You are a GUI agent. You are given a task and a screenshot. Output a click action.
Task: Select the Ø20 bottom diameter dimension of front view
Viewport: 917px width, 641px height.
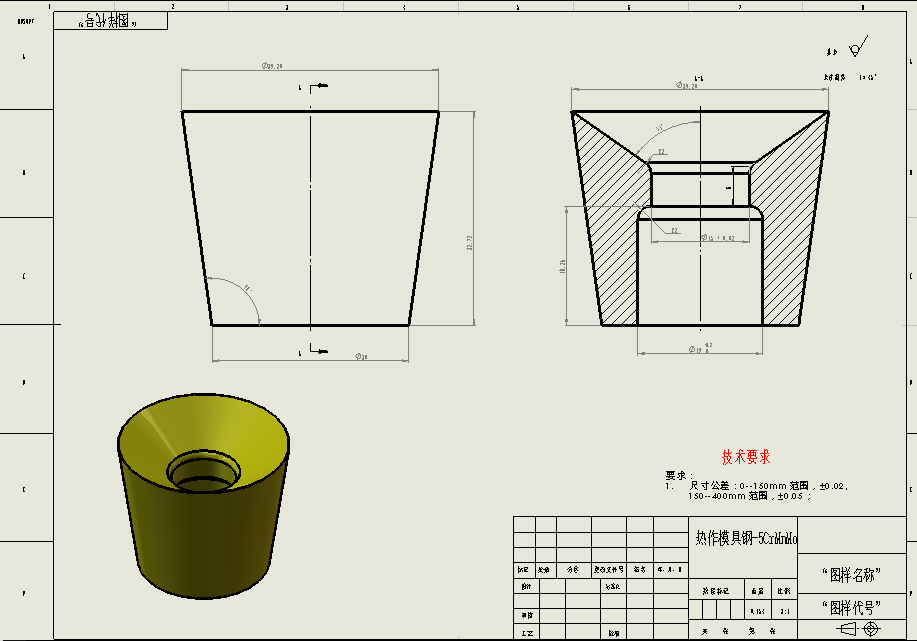[361, 356]
